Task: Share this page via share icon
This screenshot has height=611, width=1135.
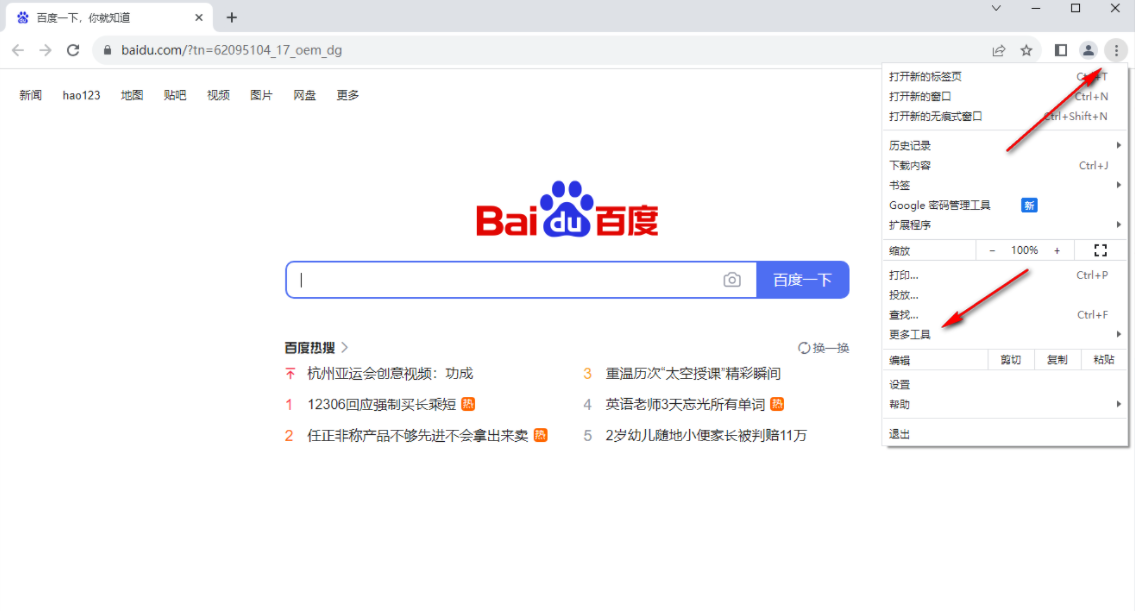Action: click(999, 50)
